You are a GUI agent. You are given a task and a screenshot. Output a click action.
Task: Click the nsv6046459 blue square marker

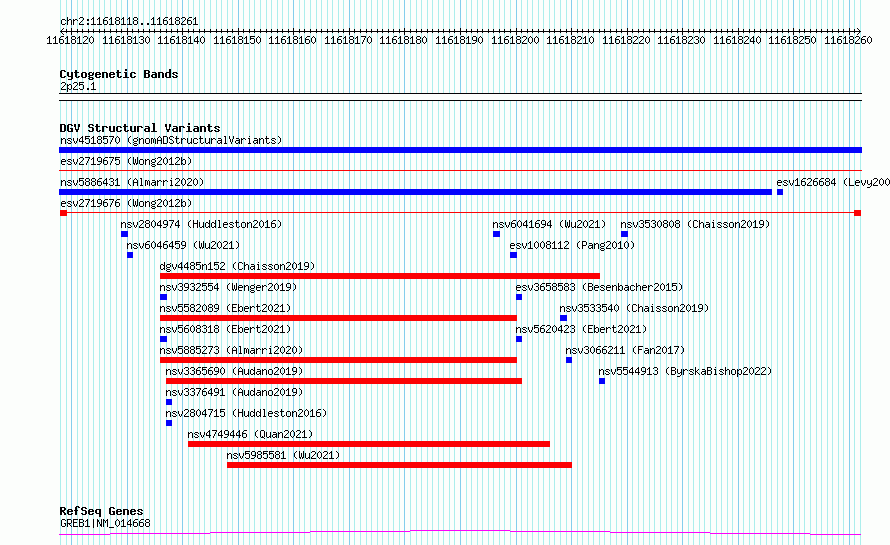pyautogui.click(x=130, y=255)
